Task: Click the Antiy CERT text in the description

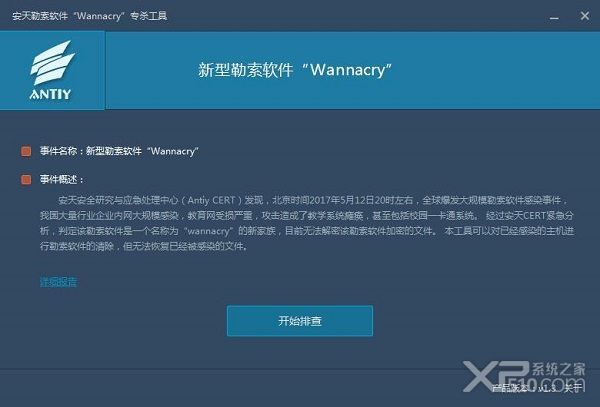Action: point(211,200)
